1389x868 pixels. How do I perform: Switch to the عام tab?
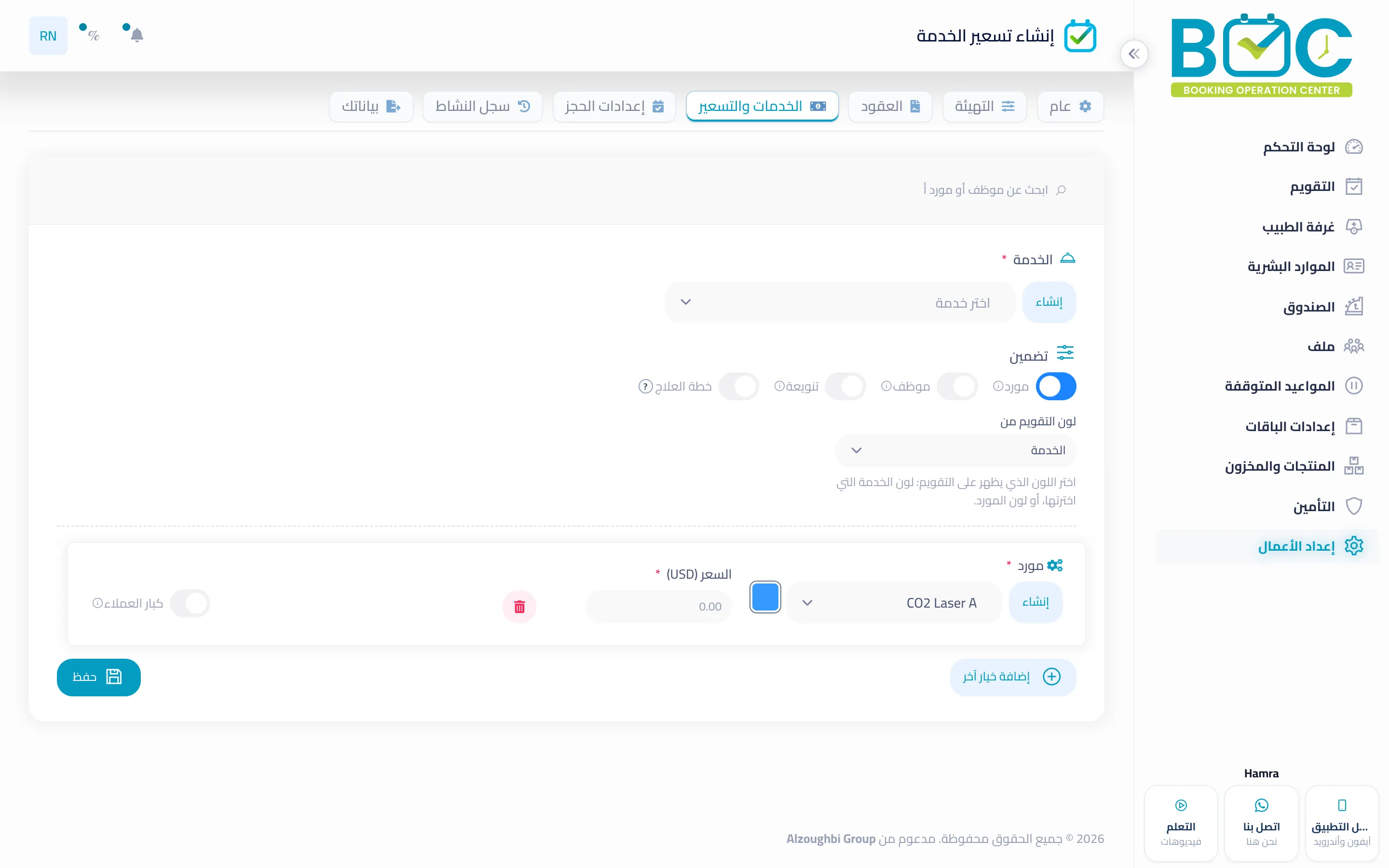[x=1070, y=106]
